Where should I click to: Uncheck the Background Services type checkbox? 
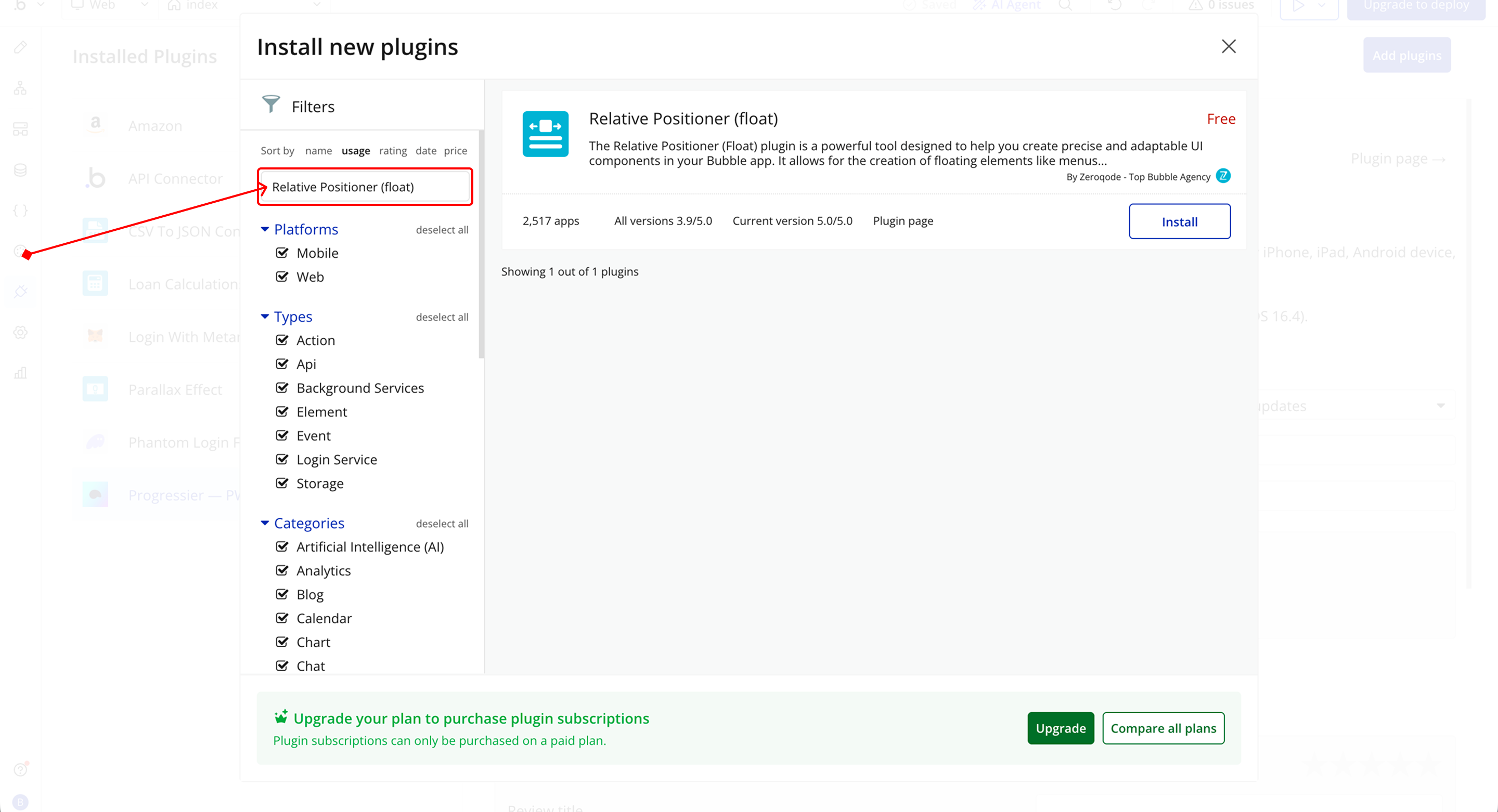pos(282,388)
